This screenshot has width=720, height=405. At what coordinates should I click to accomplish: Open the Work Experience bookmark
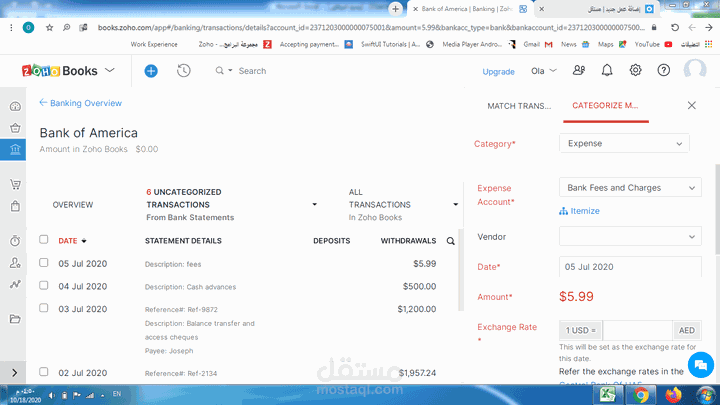[154, 45]
